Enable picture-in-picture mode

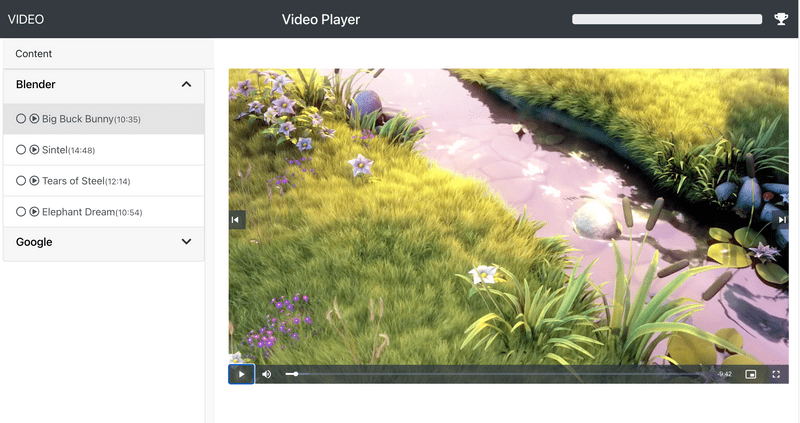pos(751,375)
